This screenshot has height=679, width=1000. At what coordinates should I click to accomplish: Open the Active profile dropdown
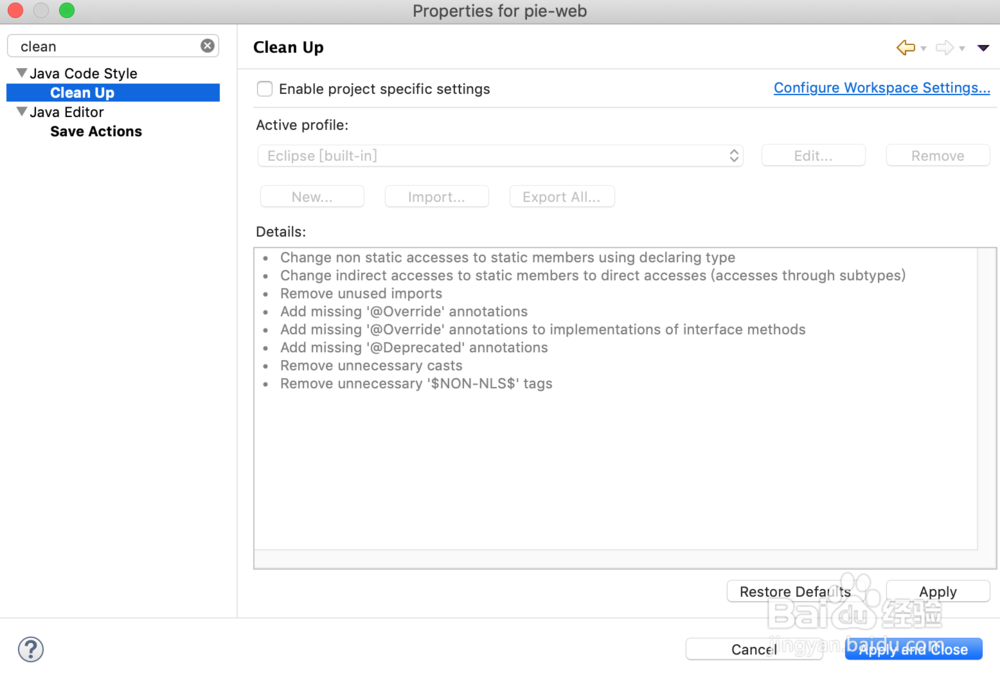(x=500, y=156)
